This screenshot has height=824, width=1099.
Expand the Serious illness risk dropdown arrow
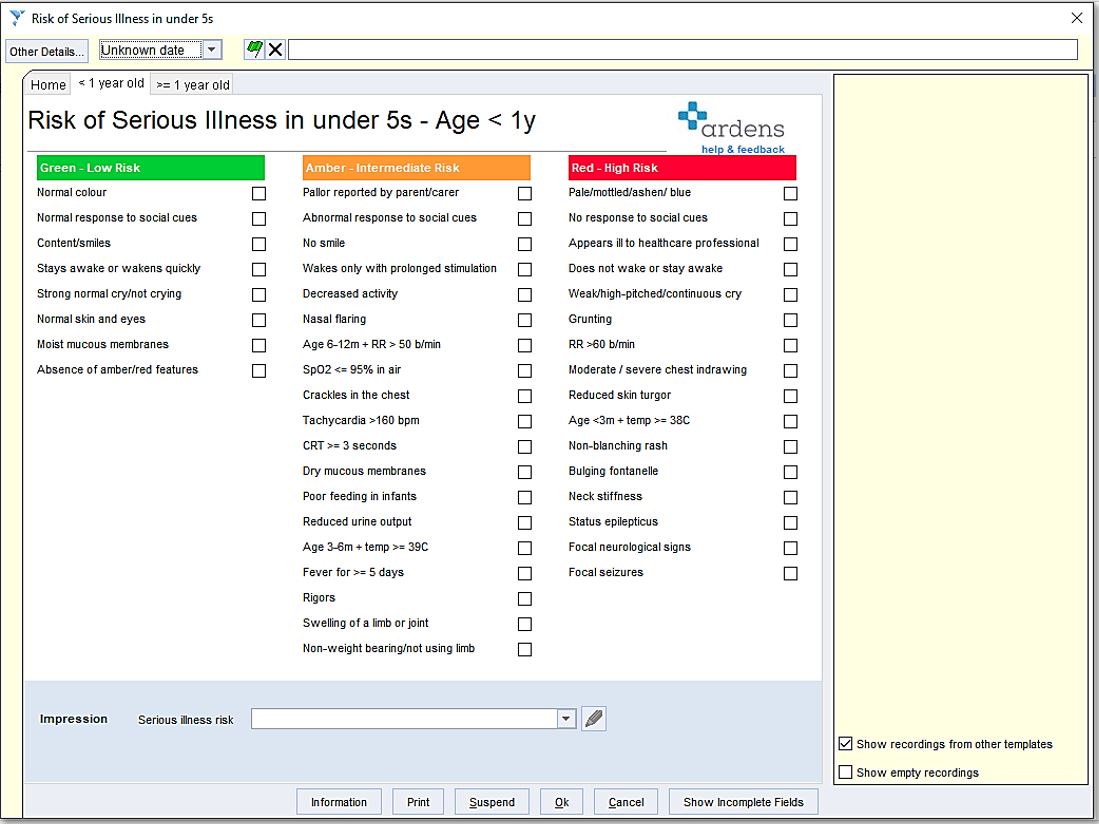pos(566,719)
